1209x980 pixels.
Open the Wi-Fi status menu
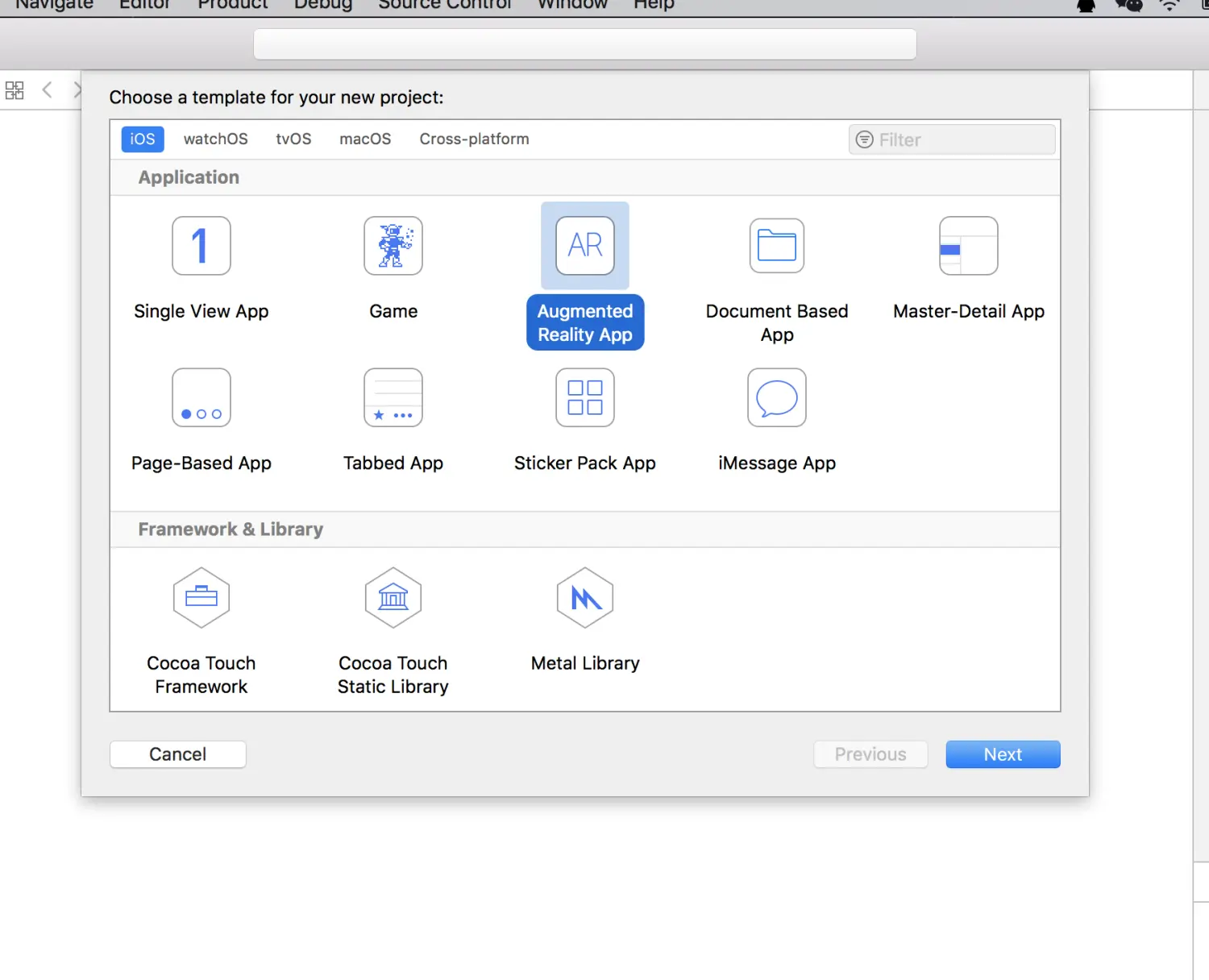pos(1170,6)
